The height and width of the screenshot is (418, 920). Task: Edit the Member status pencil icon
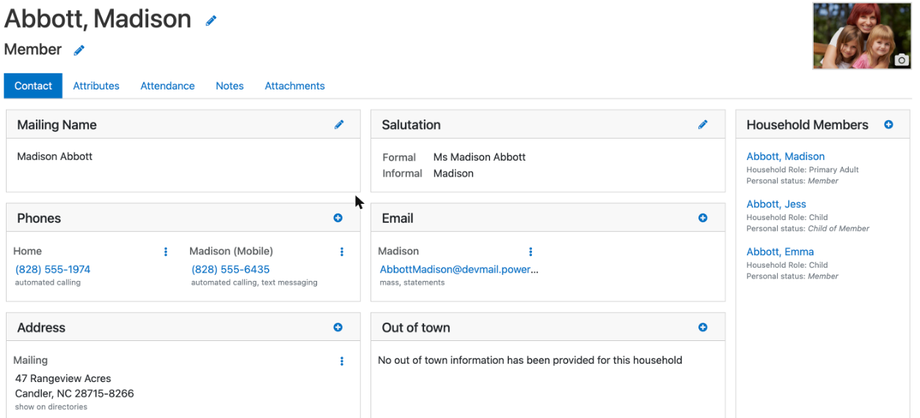pyautogui.click(x=79, y=50)
